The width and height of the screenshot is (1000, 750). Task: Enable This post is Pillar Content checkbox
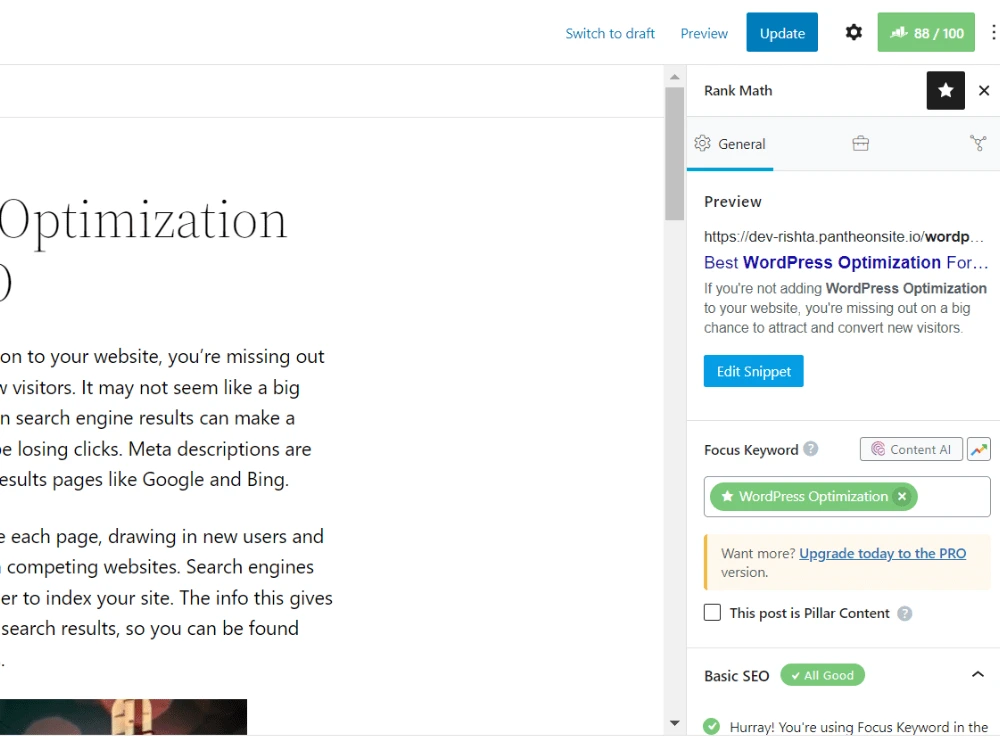[x=712, y=613]
